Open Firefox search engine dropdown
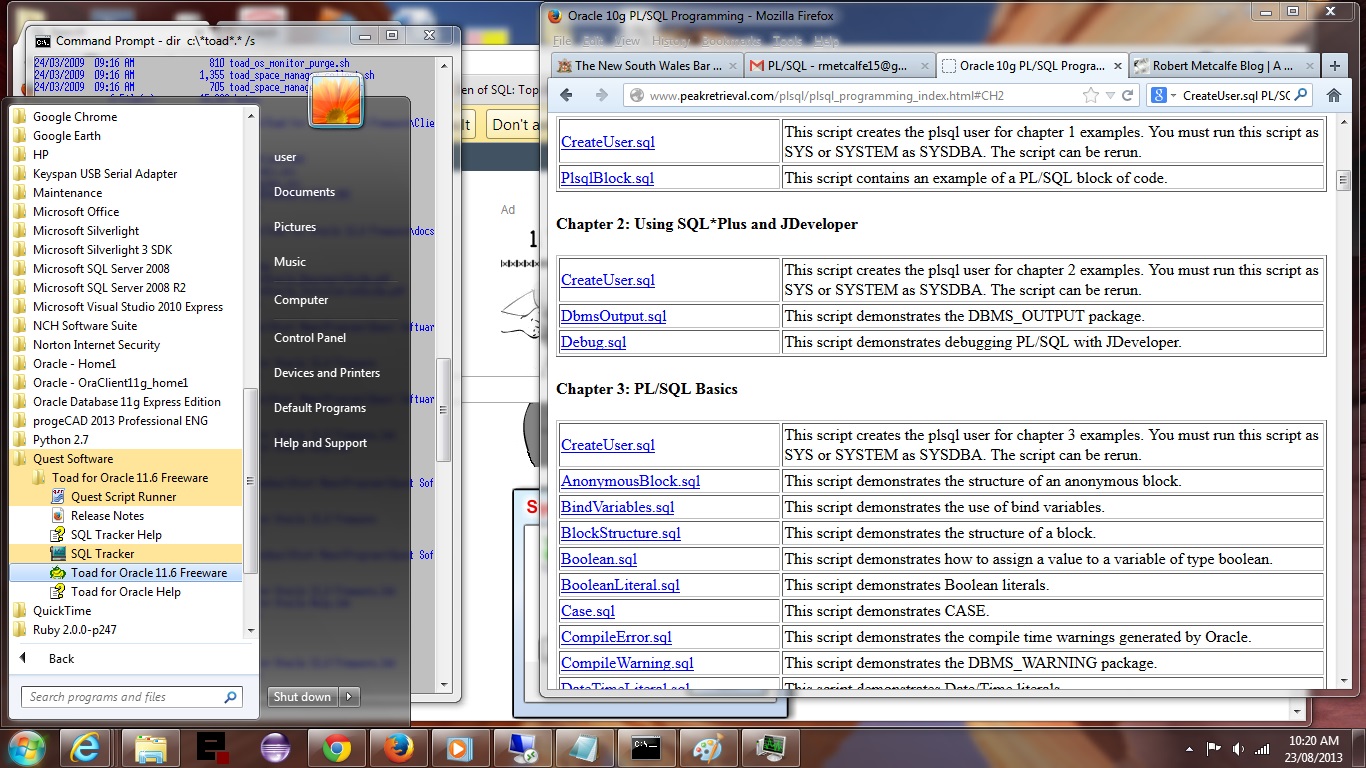 click(x=1163, y=96)
